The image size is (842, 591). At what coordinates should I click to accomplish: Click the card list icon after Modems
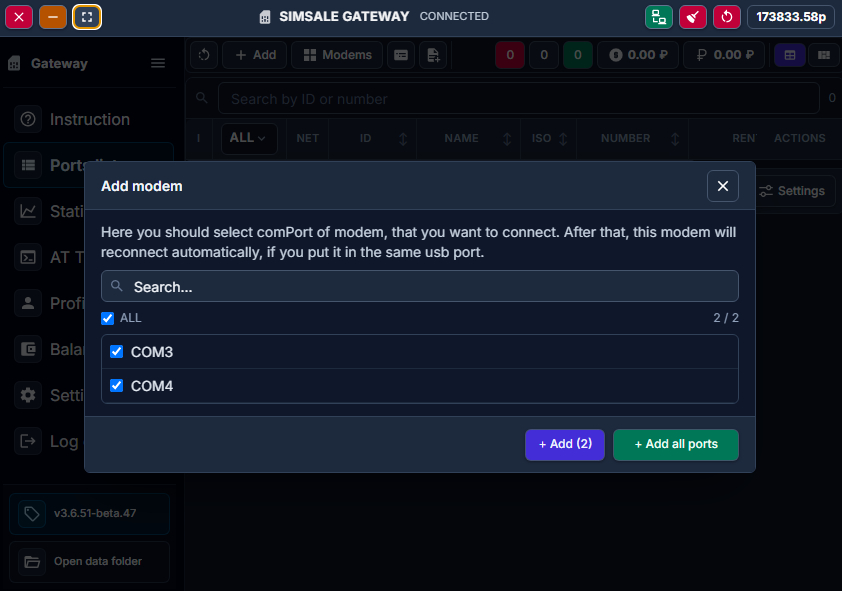[401, 55]
